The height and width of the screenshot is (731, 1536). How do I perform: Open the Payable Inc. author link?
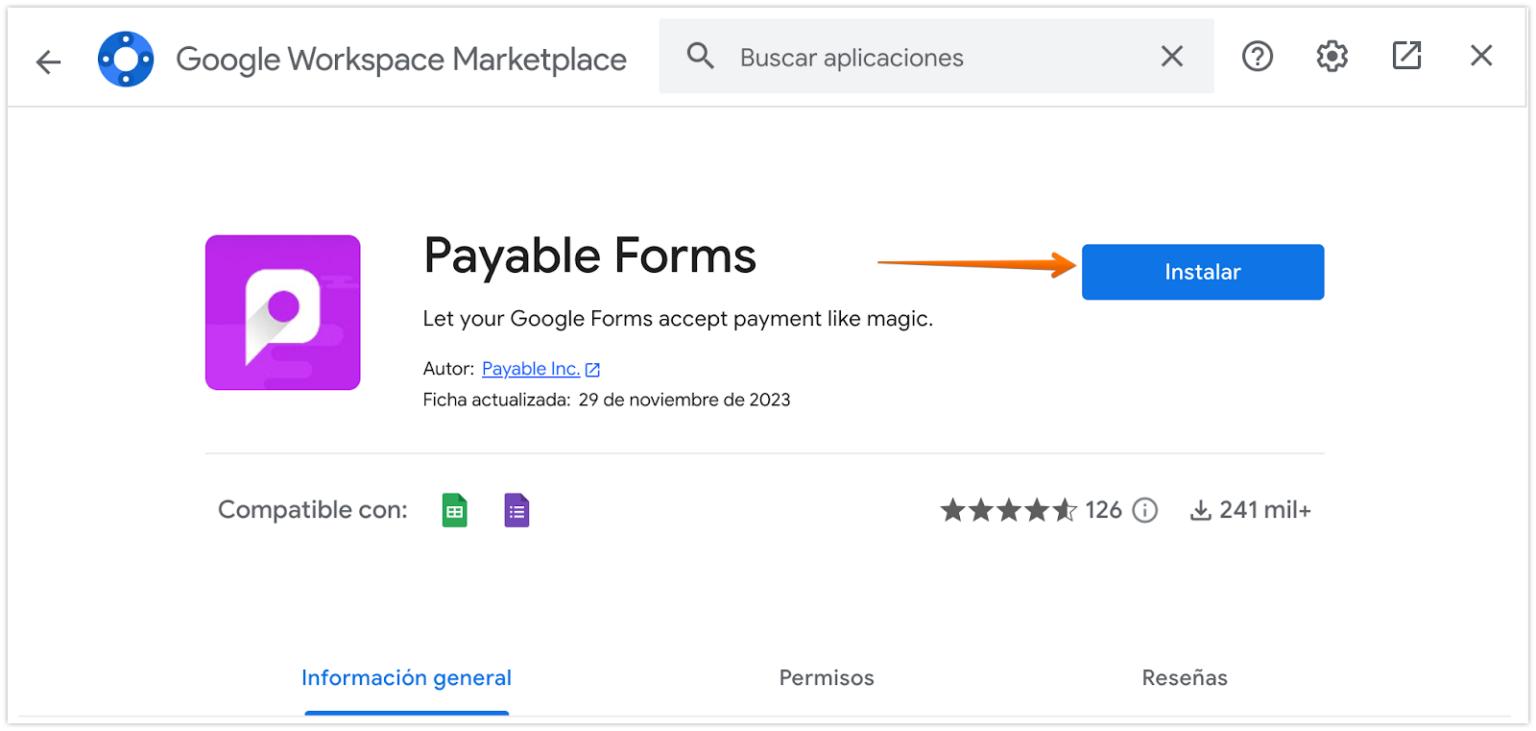click(x=531, y=368)
